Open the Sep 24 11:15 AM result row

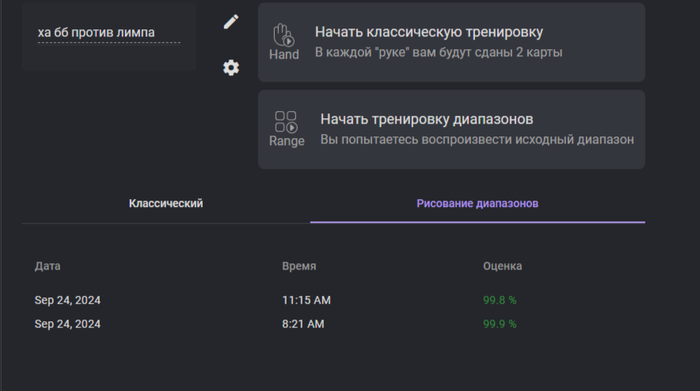point(333,300)
